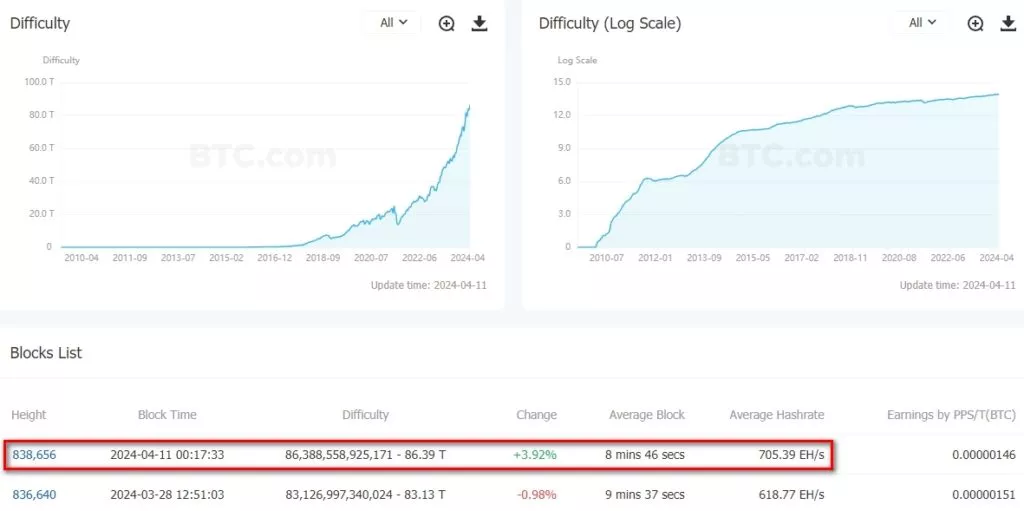Image resolution: width=1024 pixels, height=511 pixels.
Task: Download the Difficulty chart data
Action: click(479, 24)
